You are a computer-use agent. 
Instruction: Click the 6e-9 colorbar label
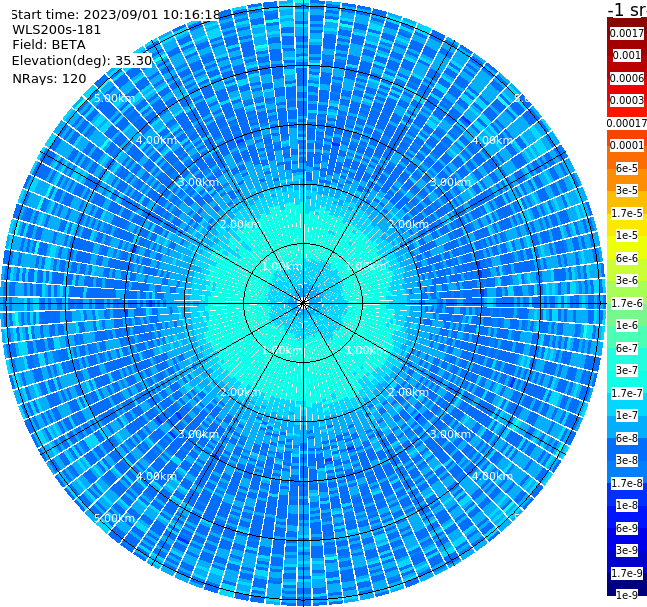(627, 528)
